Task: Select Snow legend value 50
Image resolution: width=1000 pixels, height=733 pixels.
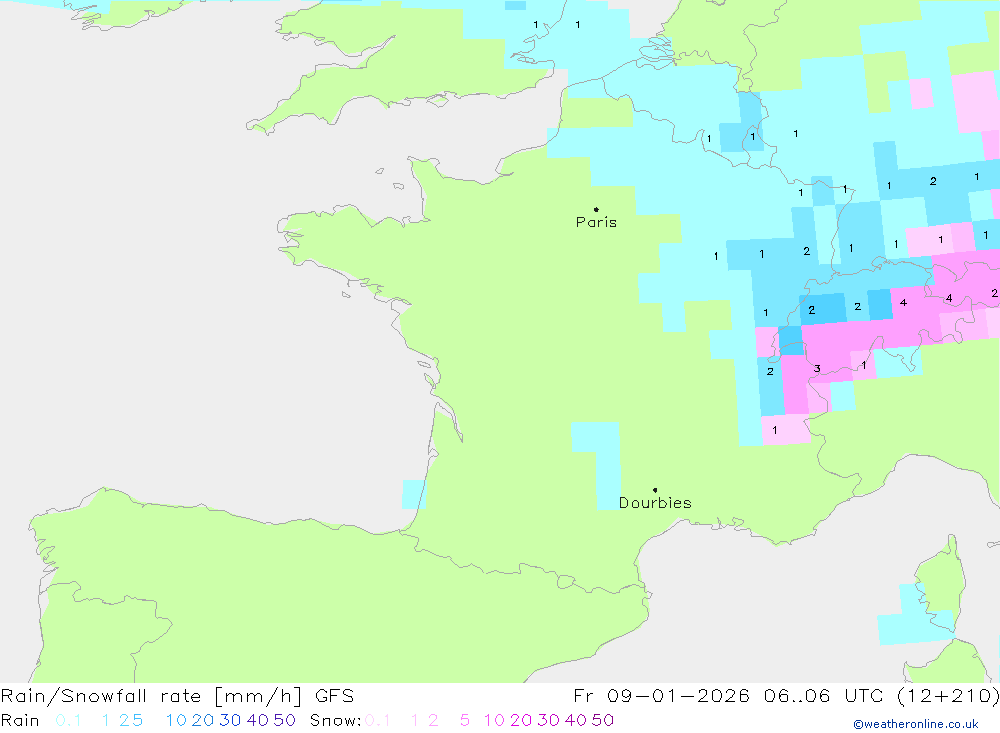Action: pyautogui.click(x=603, y=720)
